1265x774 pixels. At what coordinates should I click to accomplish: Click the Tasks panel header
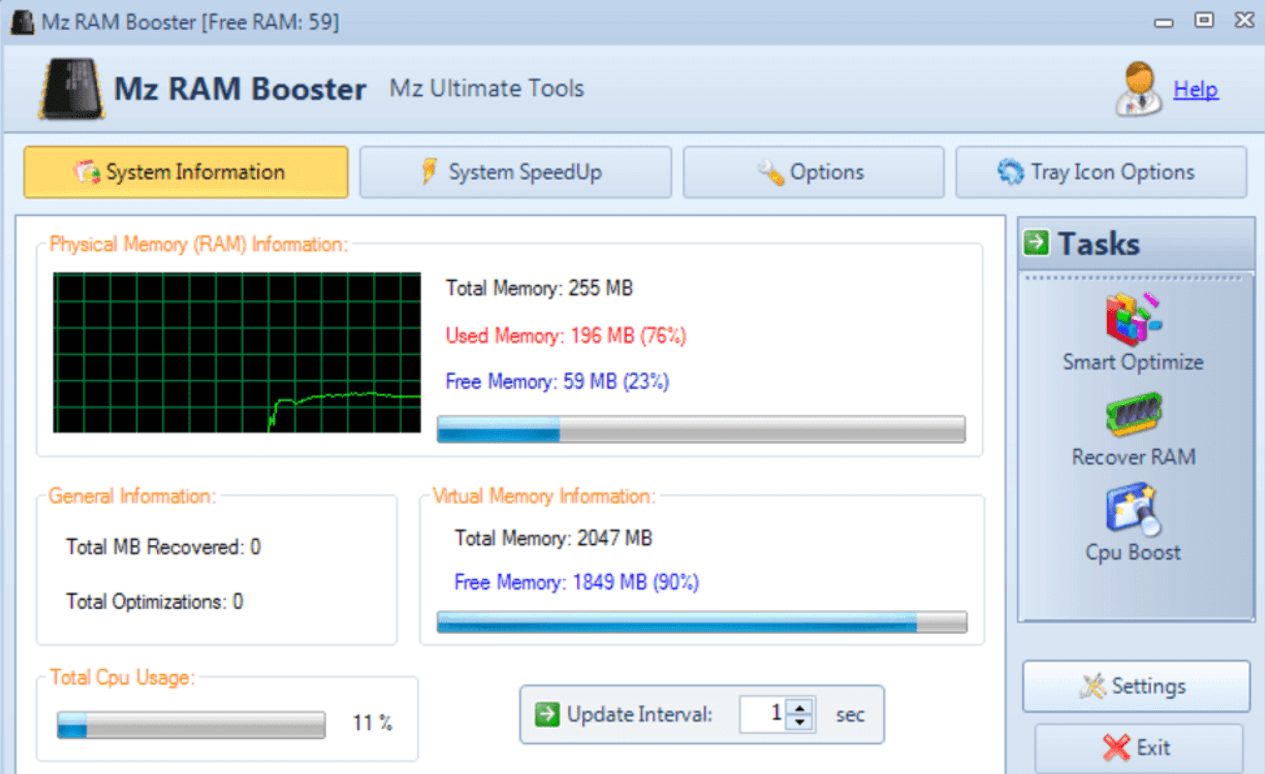pyautogui.click(x=1136, y=243)
